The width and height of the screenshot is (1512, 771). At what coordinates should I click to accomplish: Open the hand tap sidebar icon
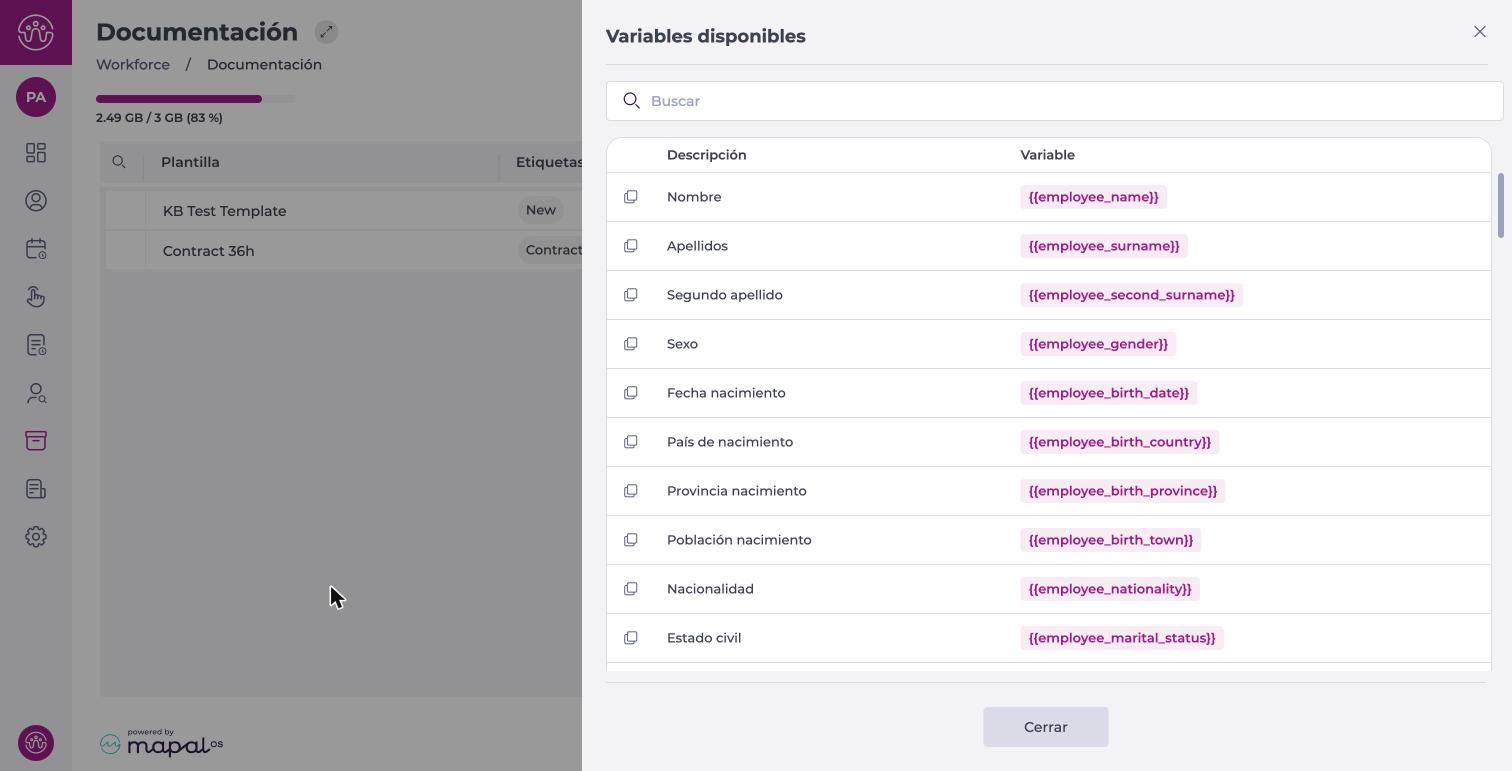36,297
